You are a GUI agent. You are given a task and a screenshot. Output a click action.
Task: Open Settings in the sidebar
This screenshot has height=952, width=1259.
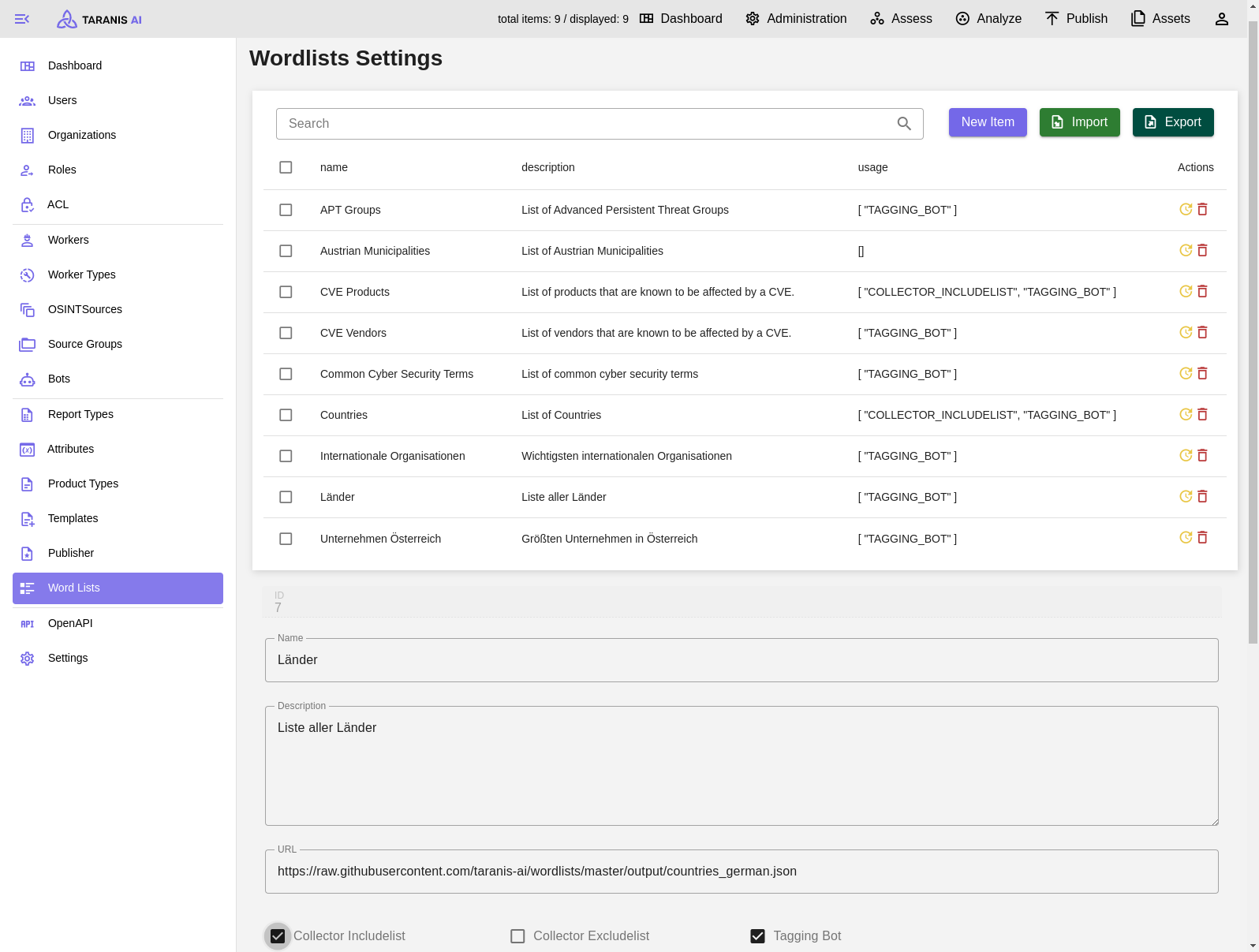tap(118, 658)
